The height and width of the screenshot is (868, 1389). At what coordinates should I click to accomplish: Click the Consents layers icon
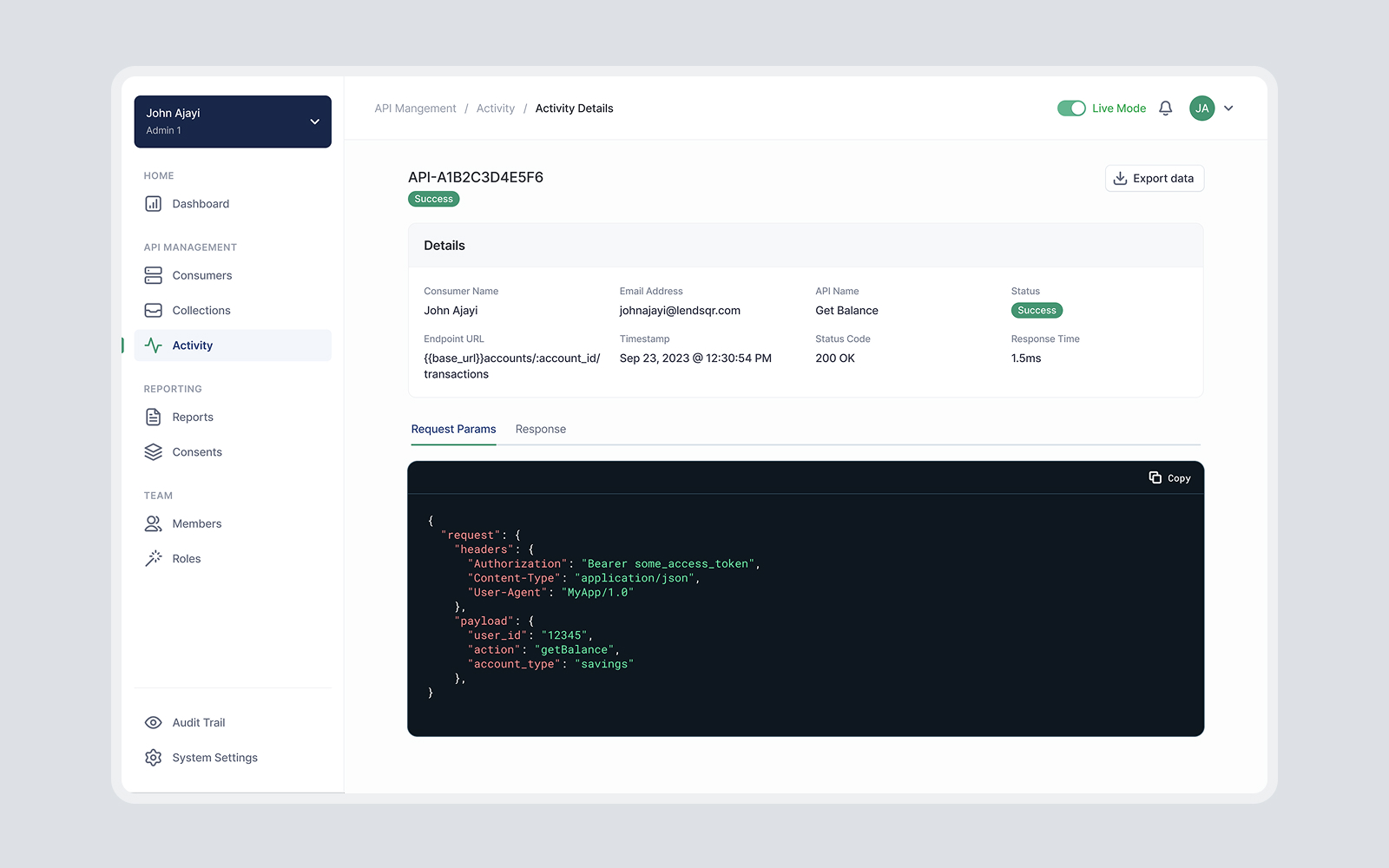point(153,451)
